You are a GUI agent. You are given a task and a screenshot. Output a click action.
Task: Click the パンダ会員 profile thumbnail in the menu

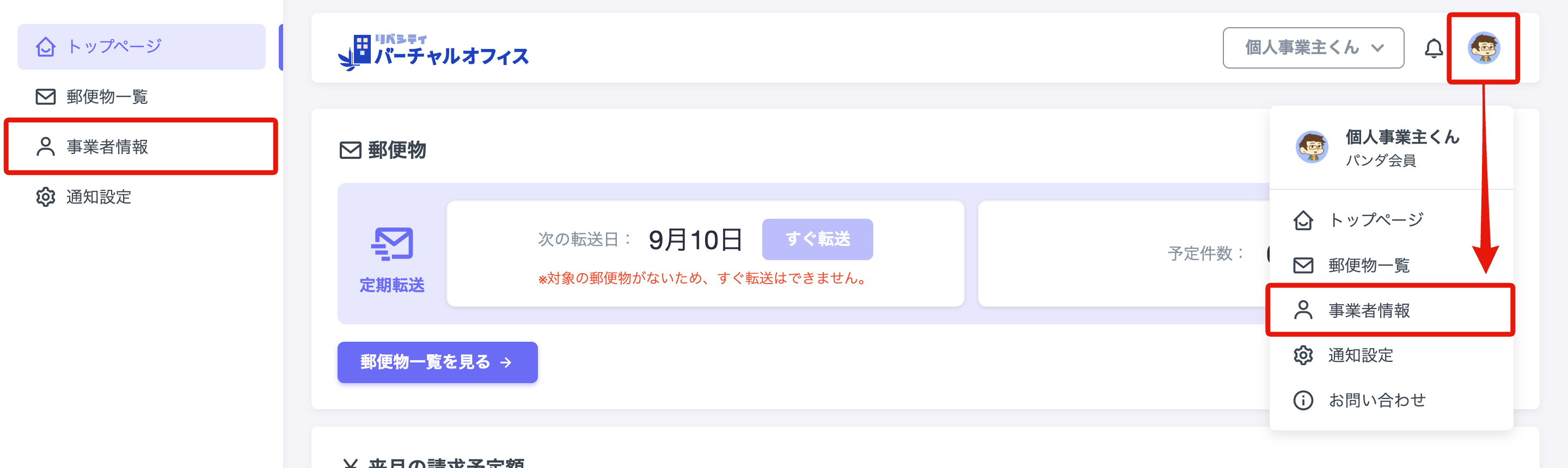1312,146
